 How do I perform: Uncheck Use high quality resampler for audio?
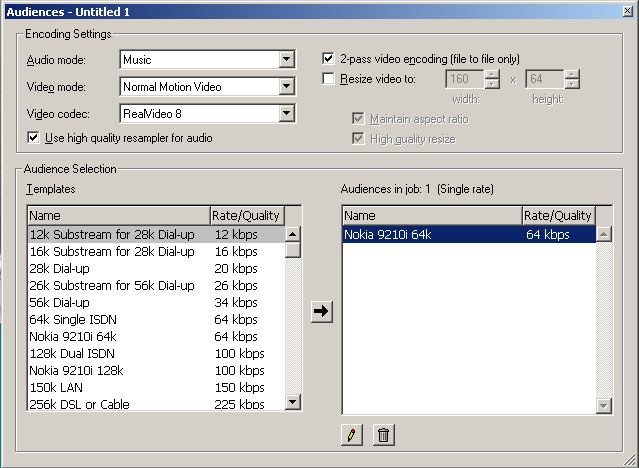coord(34,137)
